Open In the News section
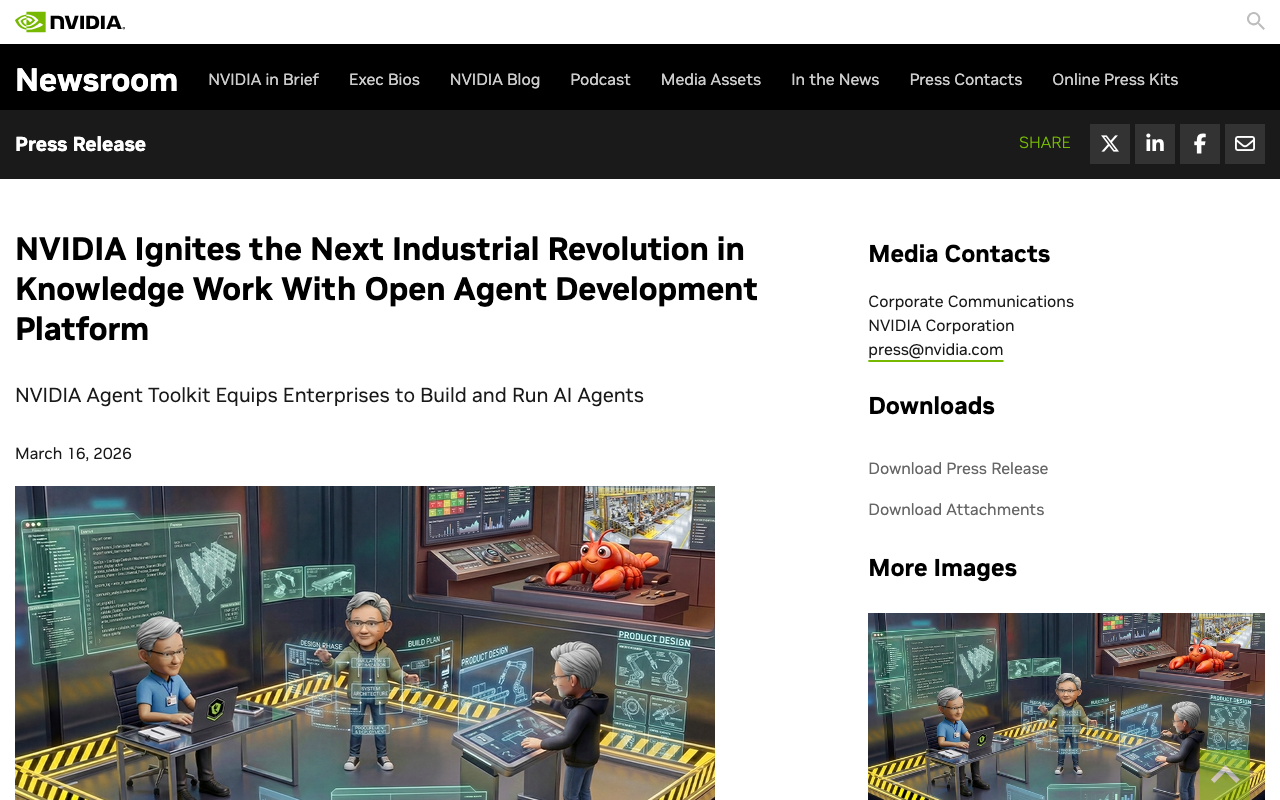 (835, 79)
